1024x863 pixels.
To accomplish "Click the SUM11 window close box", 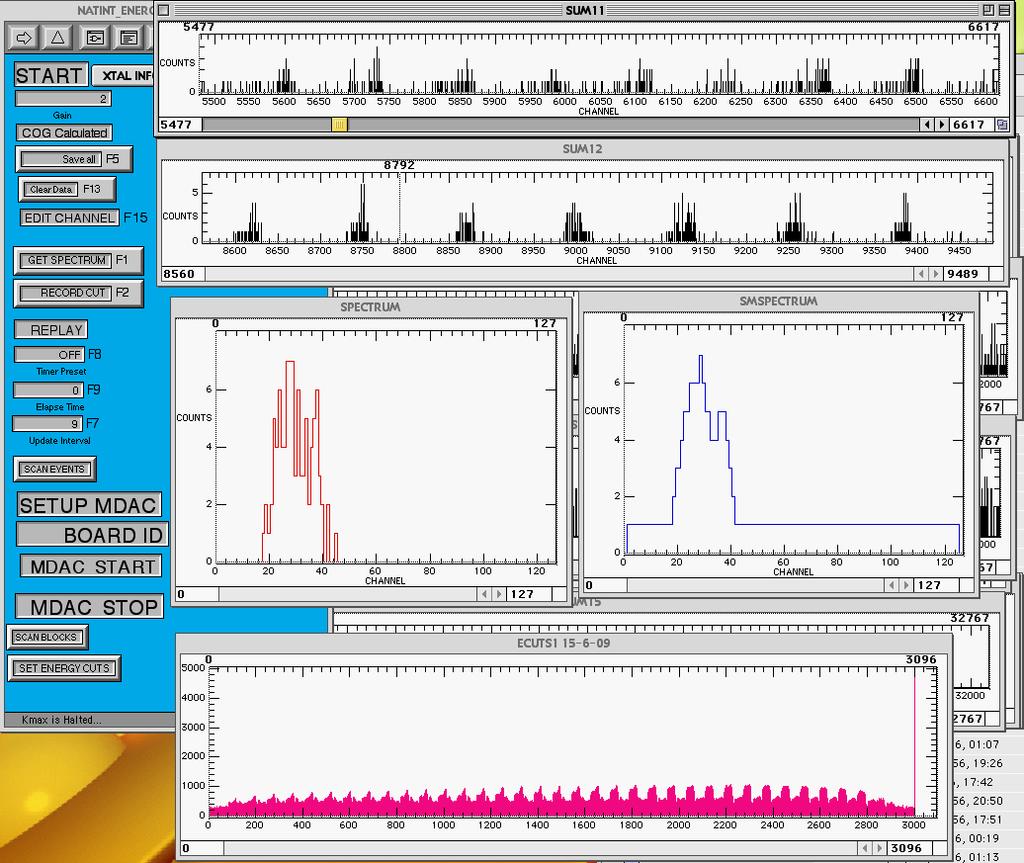I will tap(164, 10).
